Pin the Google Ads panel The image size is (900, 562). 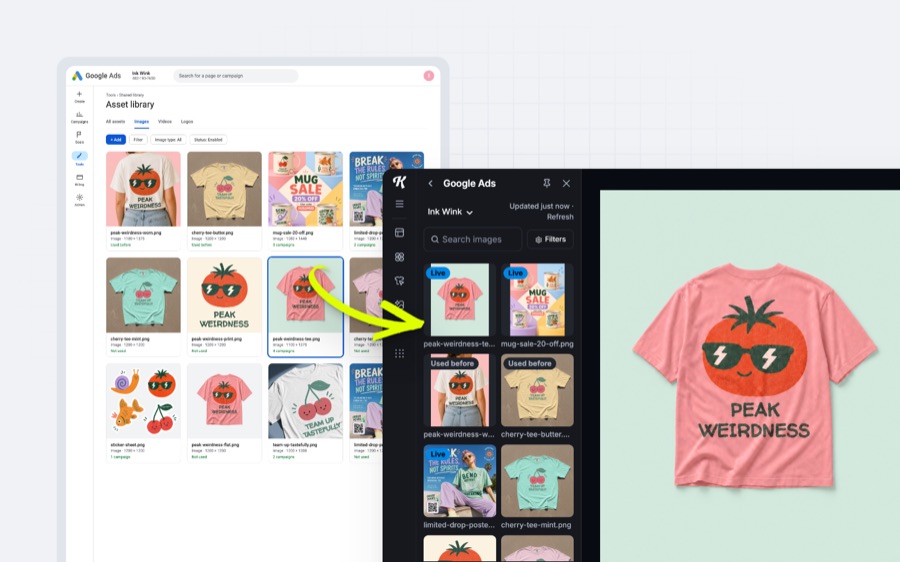pyautogui.click(x=546, y=183)
